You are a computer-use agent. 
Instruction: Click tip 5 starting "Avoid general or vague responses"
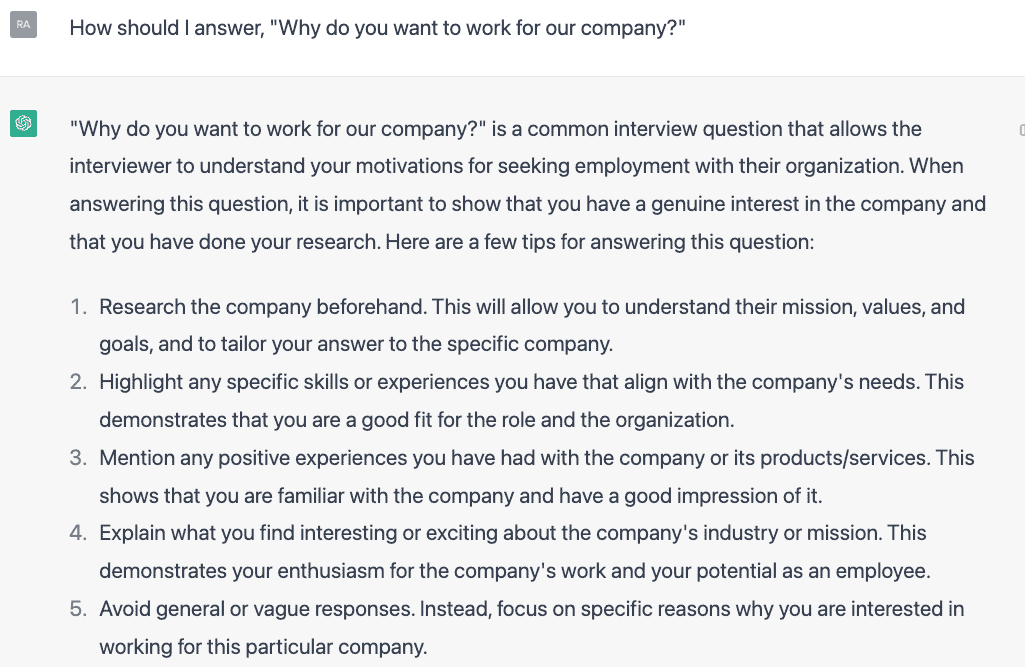coord(300,609)
